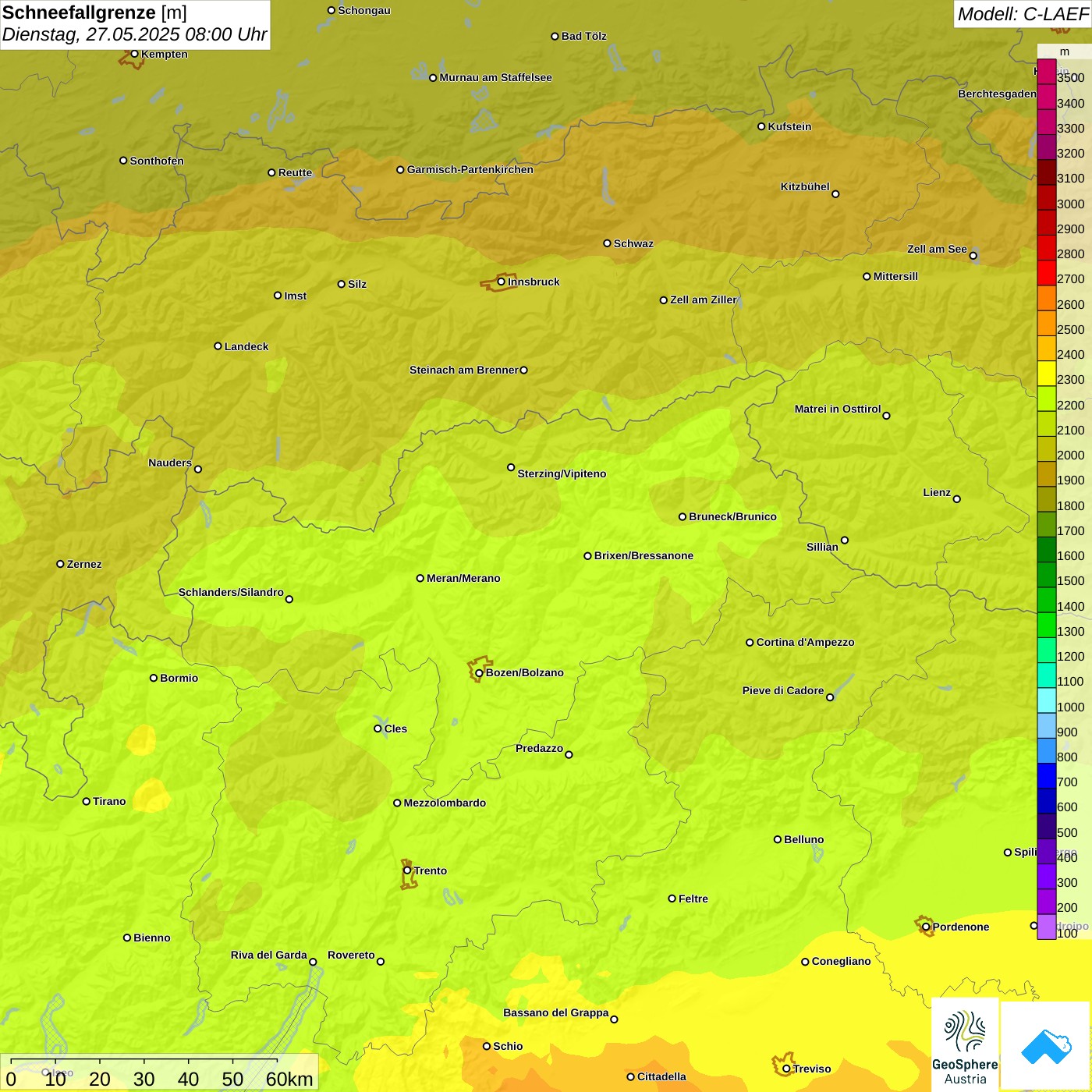1092x1092 pixels.
Task: Click the 700 m blue legend swatch
Action: click(1046, 776)
